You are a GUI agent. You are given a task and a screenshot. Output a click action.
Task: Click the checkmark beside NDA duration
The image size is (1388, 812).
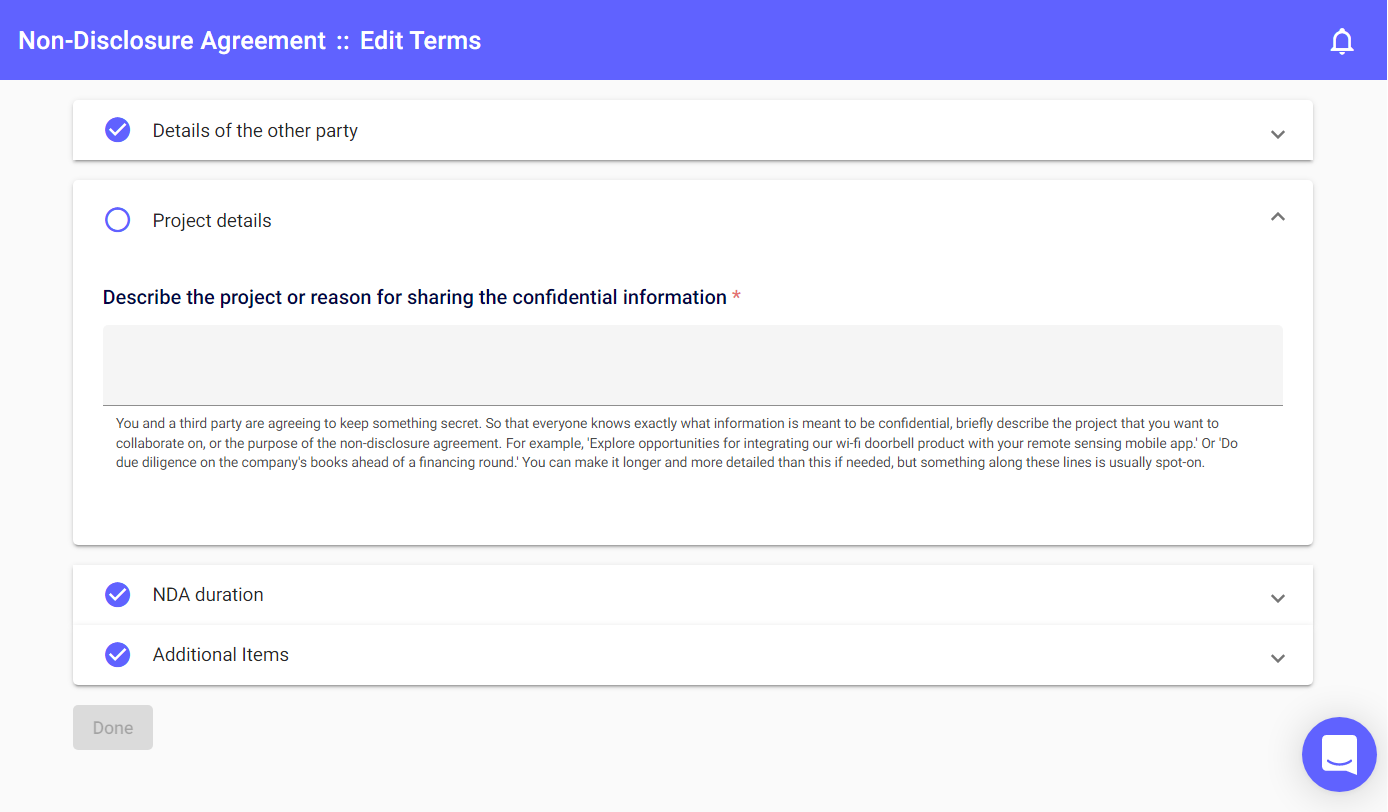pos(118,594)
